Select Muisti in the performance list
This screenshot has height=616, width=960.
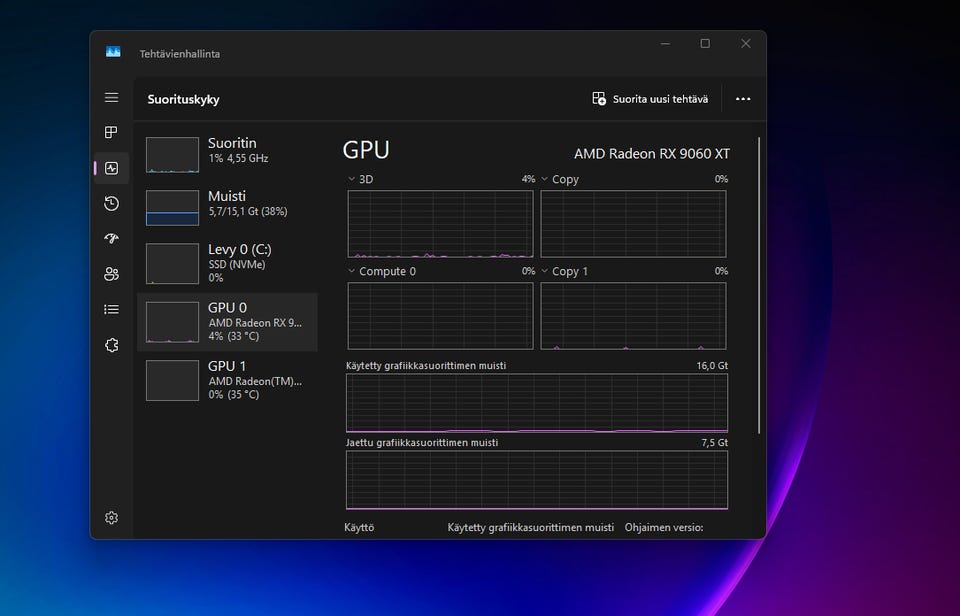click(228, 208)
